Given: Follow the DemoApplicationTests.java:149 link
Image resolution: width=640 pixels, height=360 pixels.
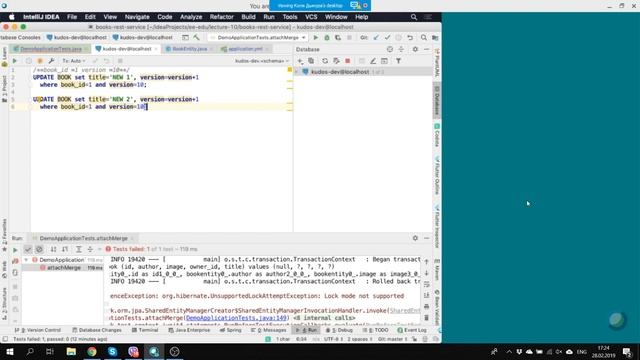Looking at the screenshot, I should [x=237, y=318].
